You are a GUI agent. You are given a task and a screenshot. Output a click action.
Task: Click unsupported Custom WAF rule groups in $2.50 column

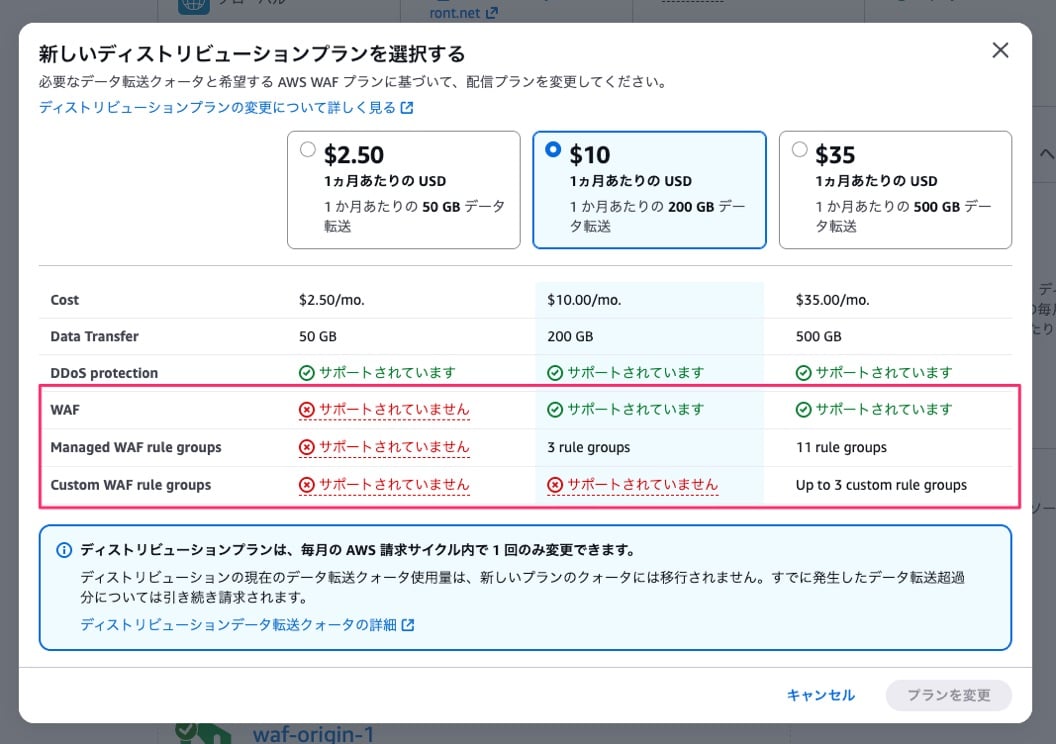(x=384, y=485)
